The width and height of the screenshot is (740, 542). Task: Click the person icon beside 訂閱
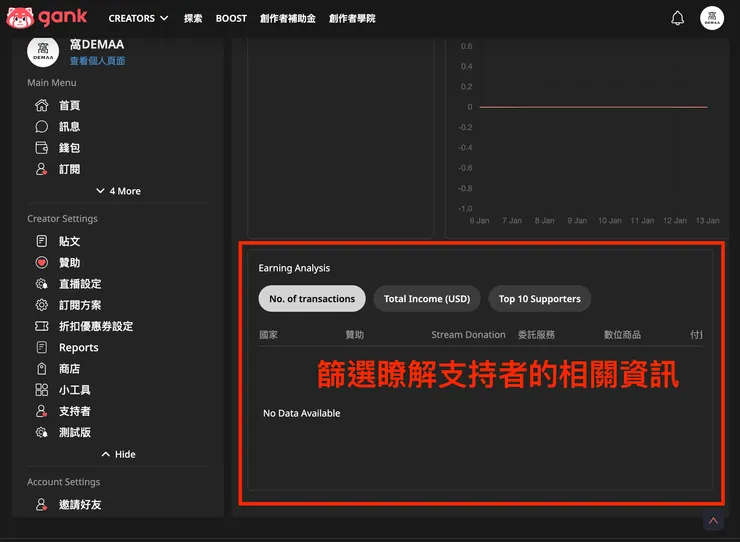coord(42,169)
